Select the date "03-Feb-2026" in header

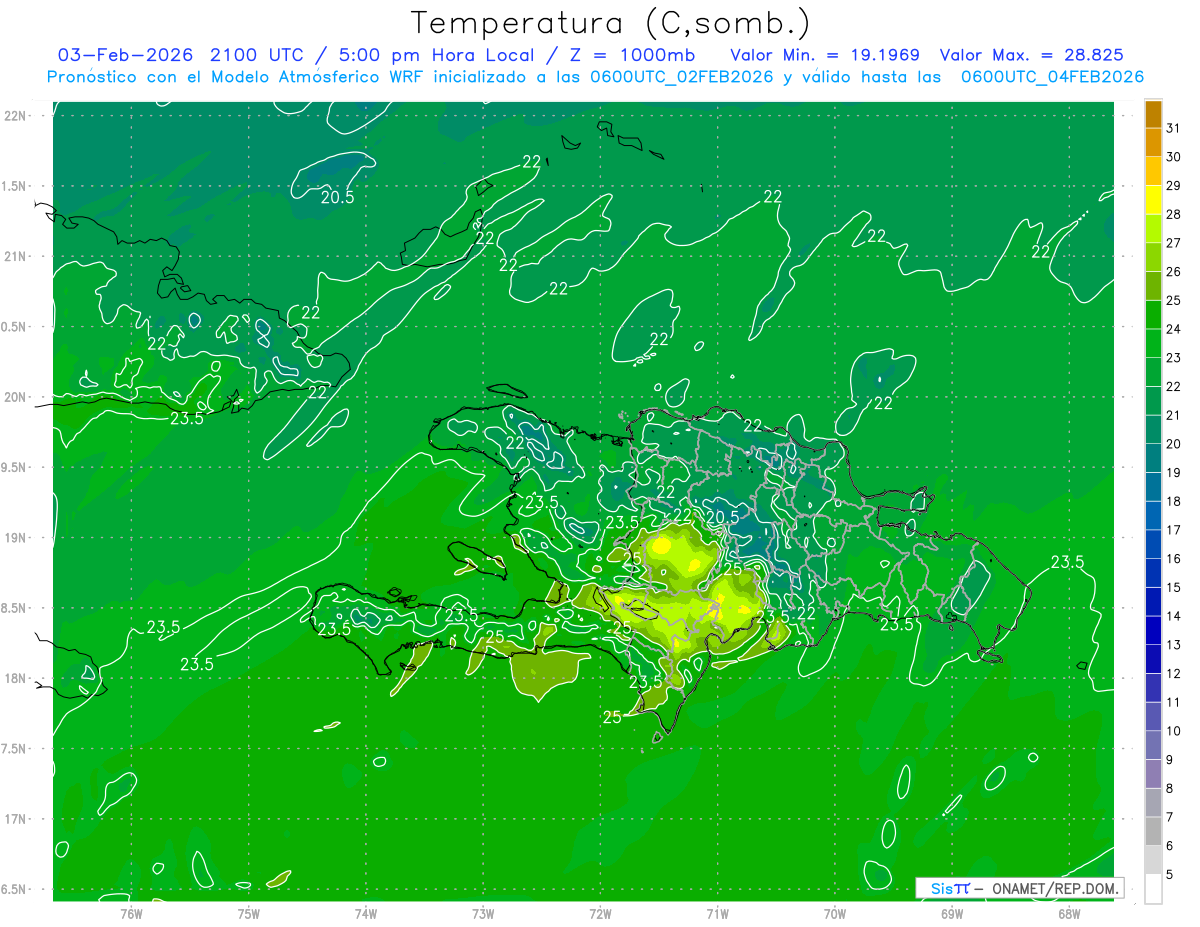click(125, 55)
